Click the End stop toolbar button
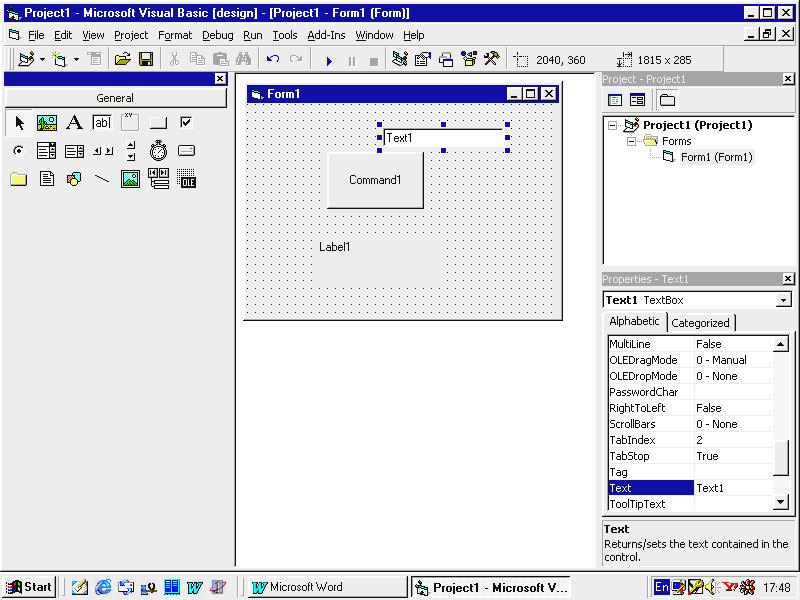 click(x=374, y=61)
